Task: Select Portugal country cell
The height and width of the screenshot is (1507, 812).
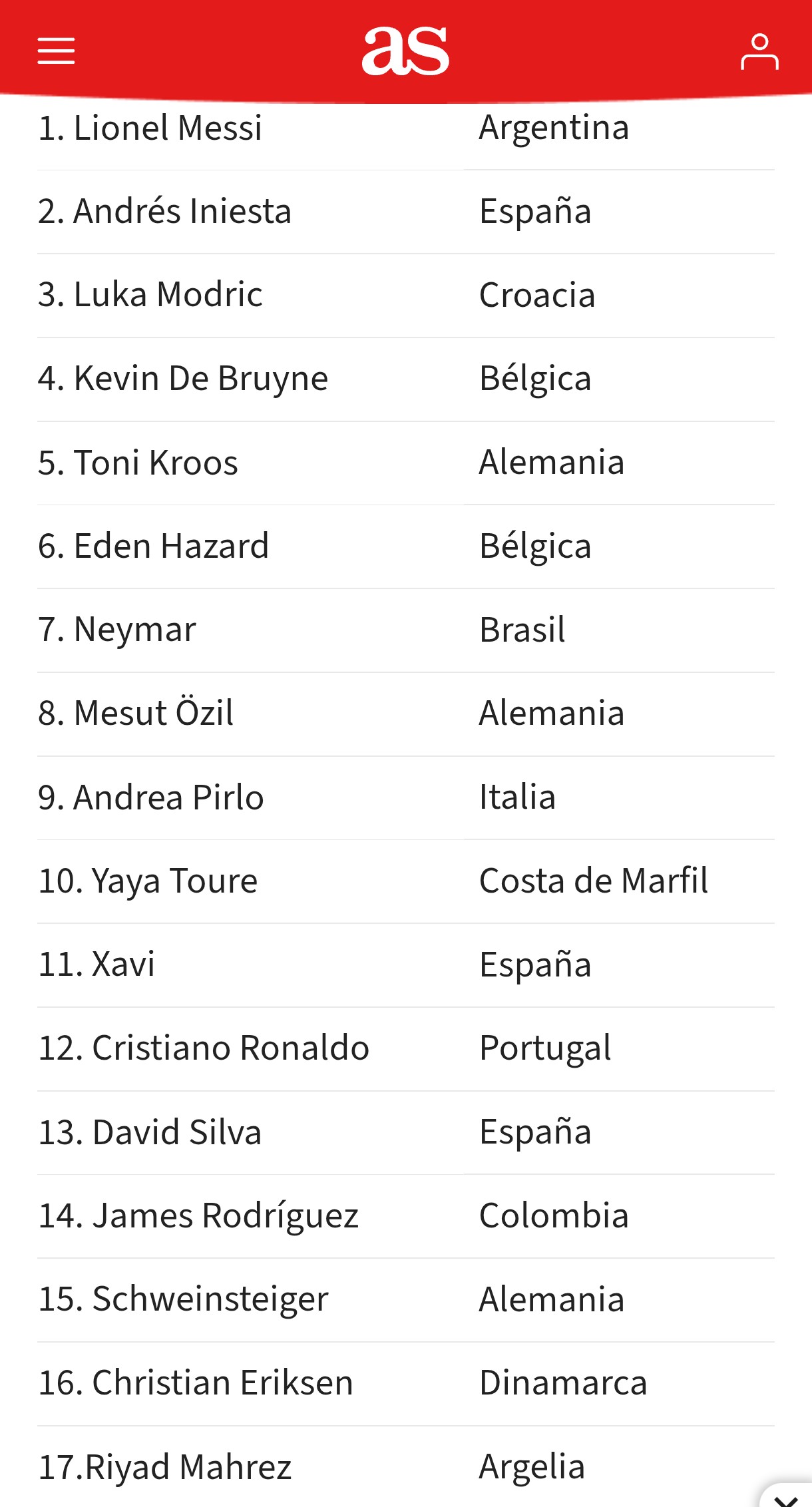Action: pos(545,1049)
